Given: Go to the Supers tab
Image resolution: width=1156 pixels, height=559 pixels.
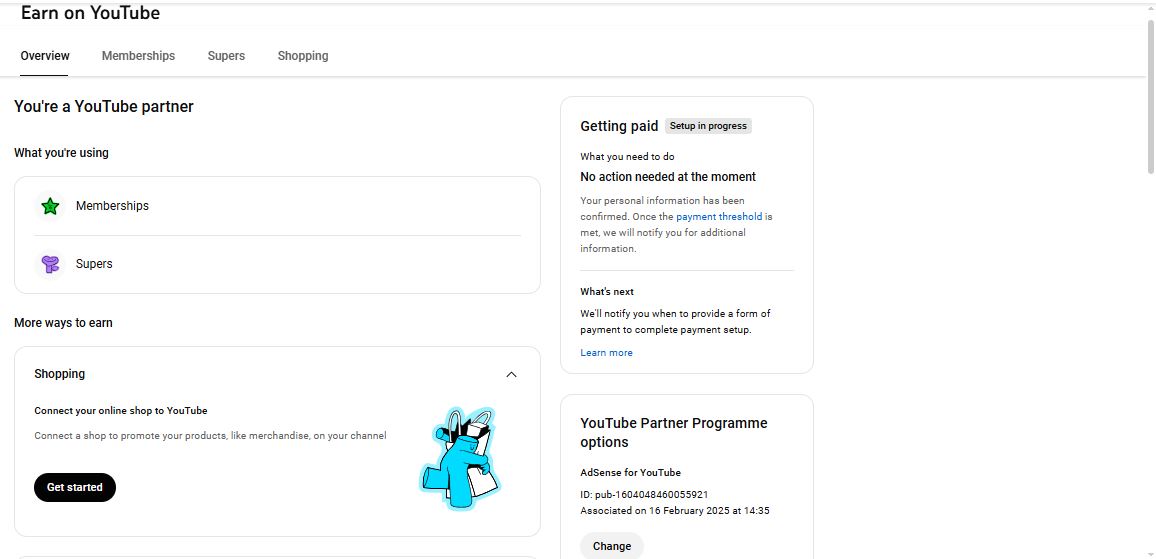Looking at the screenshot, I should 226,56.
